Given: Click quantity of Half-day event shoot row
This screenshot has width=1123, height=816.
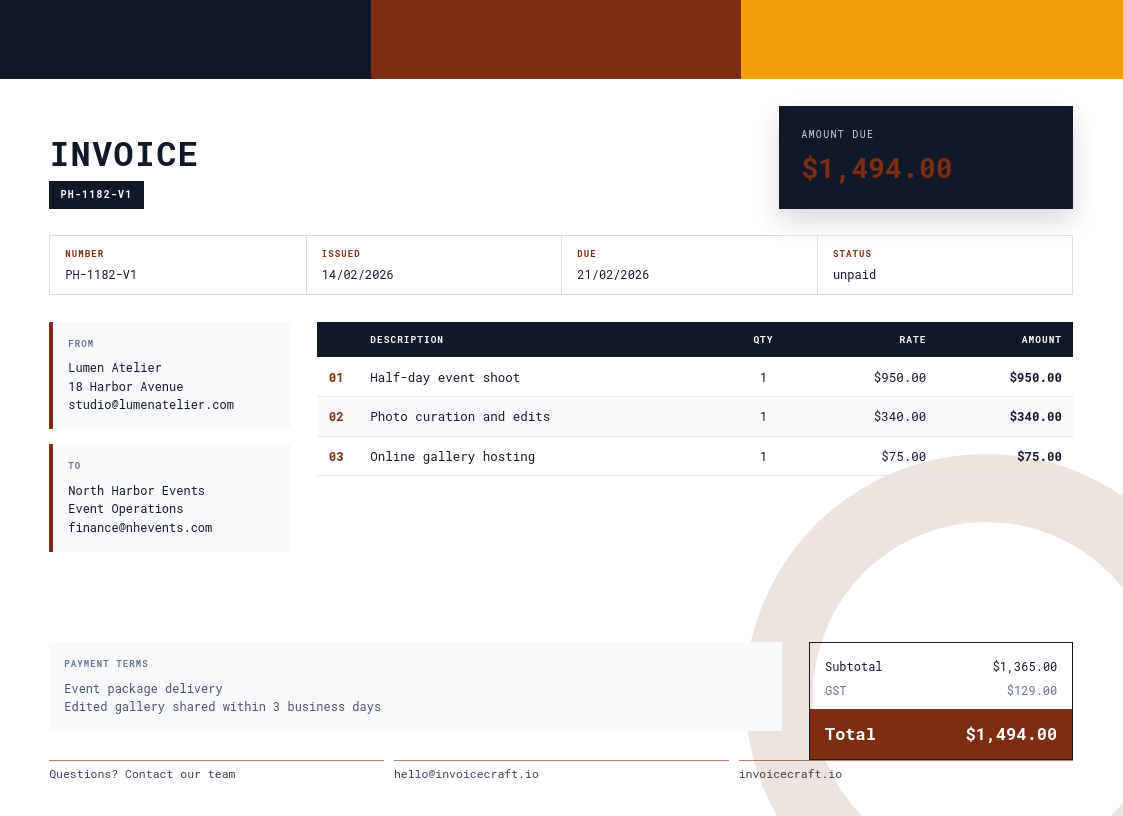Looking at the screenshot, I should 763,378.
